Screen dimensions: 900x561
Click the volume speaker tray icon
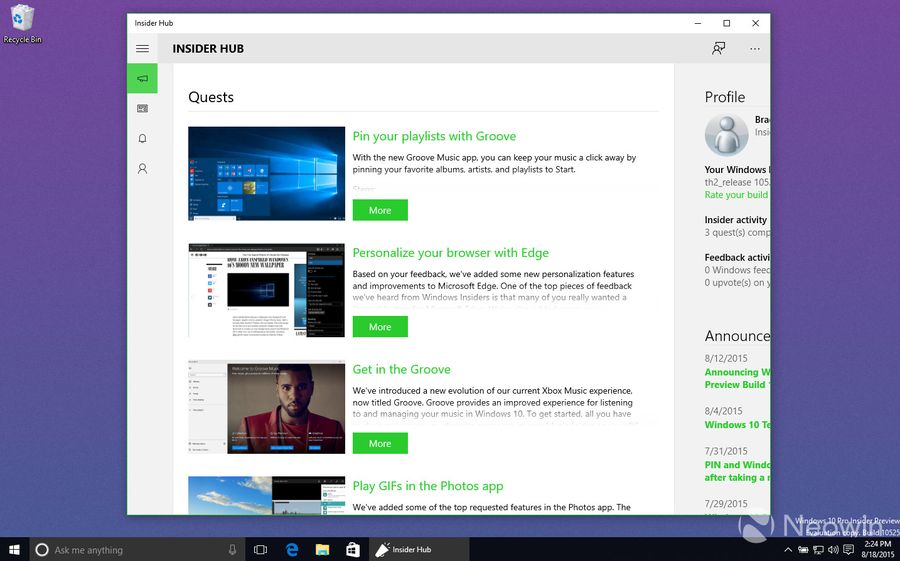[x=833, y=550]
